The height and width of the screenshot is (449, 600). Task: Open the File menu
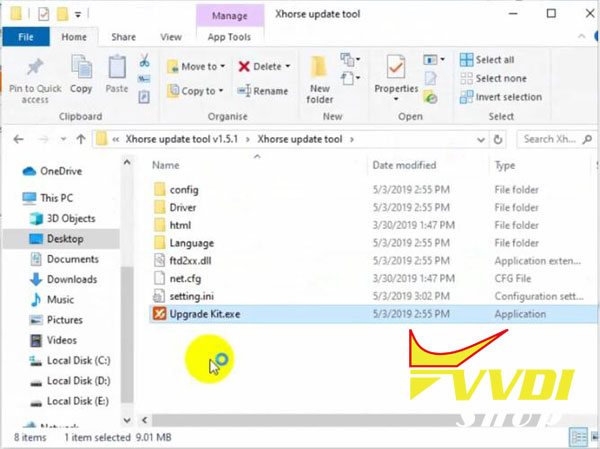pos(26,37)
